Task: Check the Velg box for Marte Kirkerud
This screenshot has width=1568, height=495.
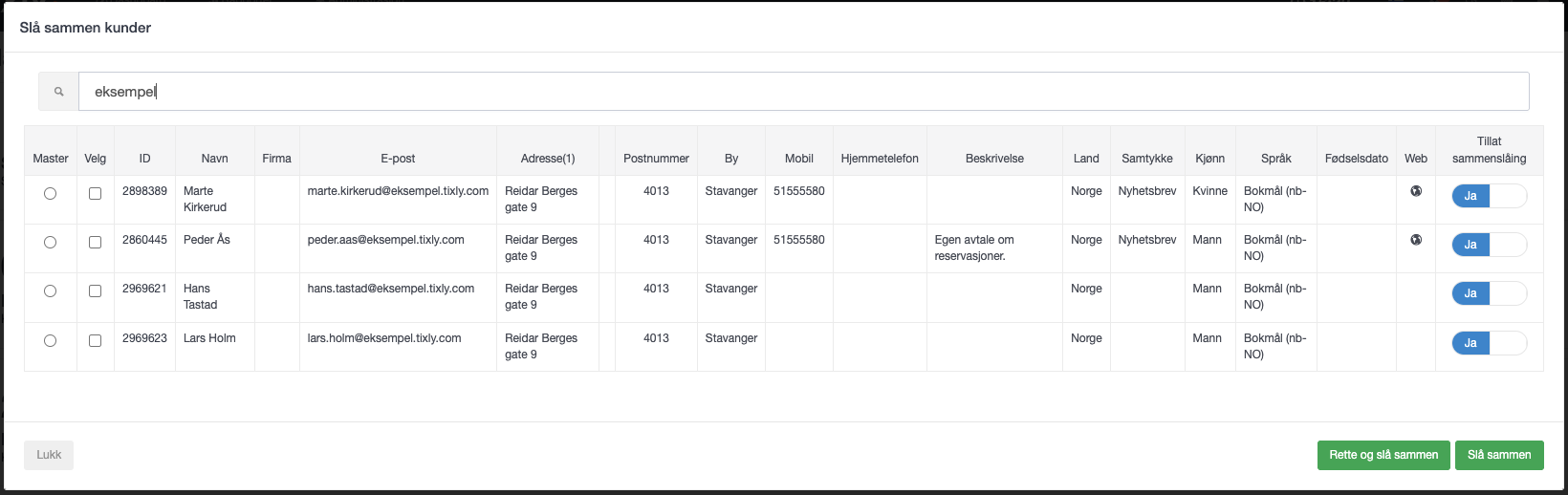Action: pyautogui.click(x=95, y=194)
